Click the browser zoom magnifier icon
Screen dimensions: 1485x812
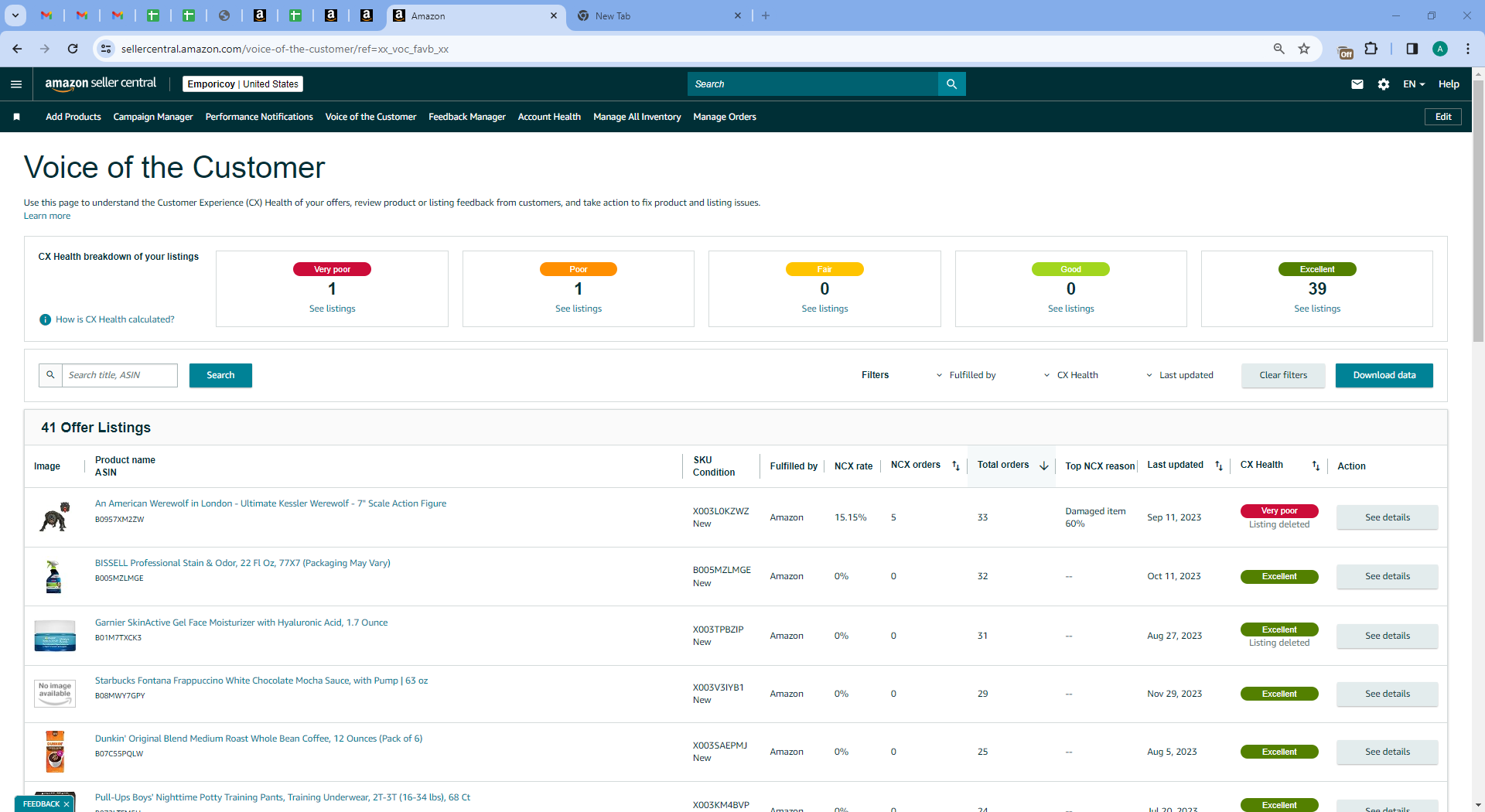[x=1279, y=49]
